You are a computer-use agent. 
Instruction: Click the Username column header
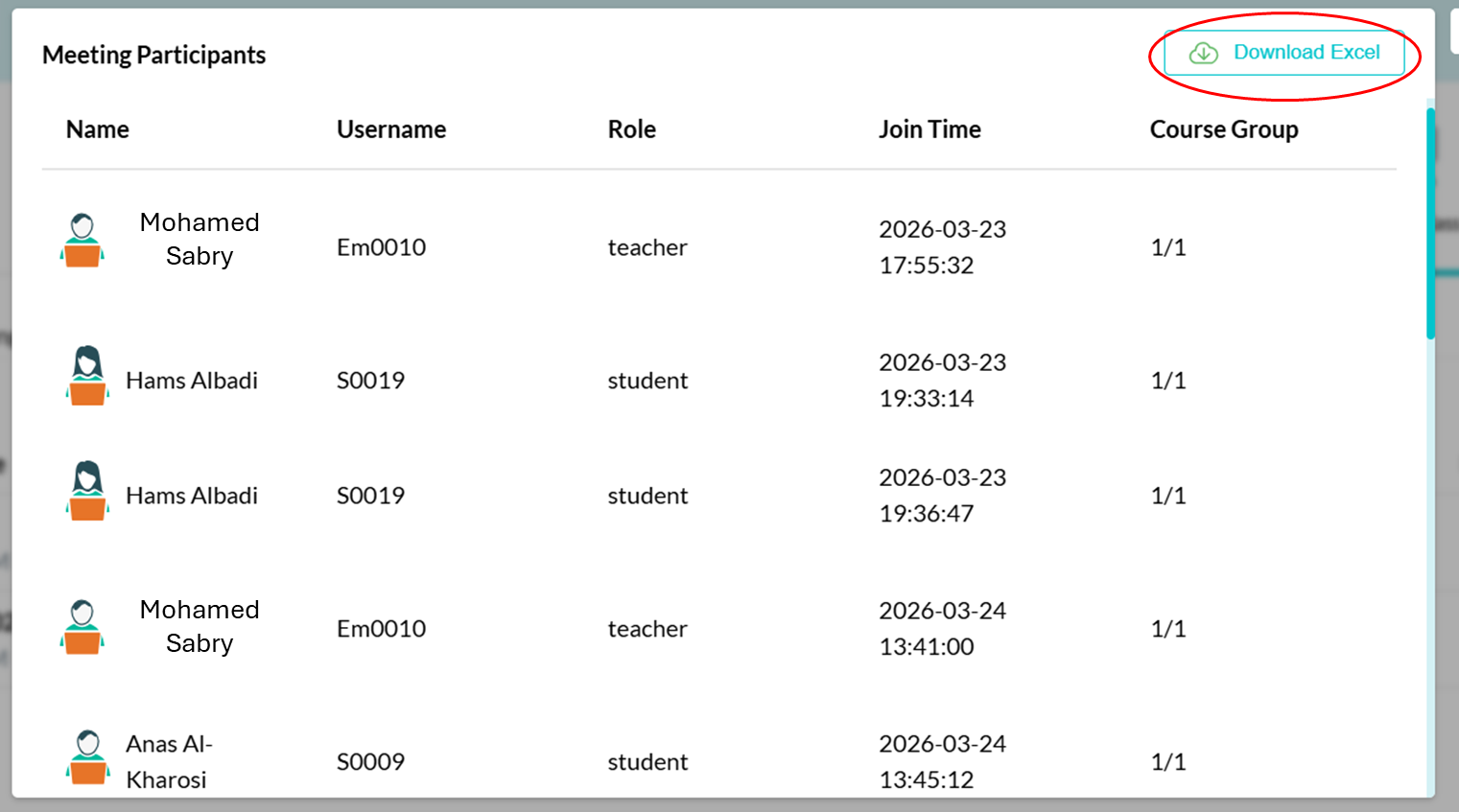391,129
